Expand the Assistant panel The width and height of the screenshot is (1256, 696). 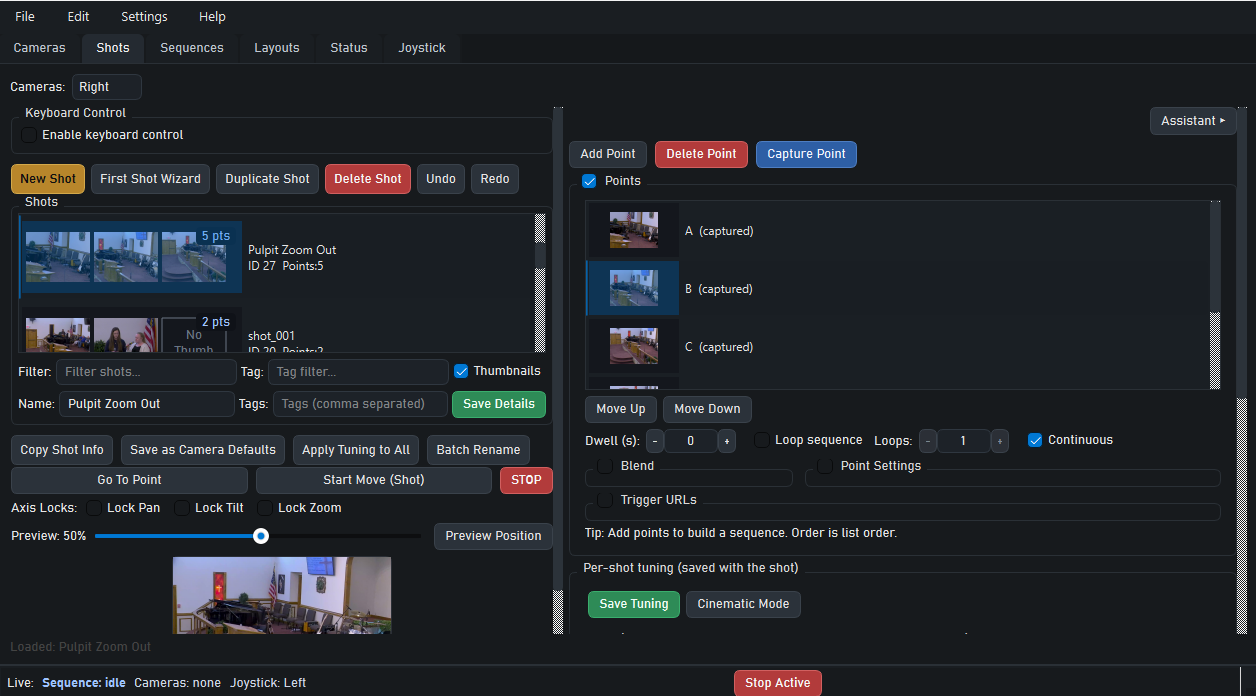(x=1192, y=120)
